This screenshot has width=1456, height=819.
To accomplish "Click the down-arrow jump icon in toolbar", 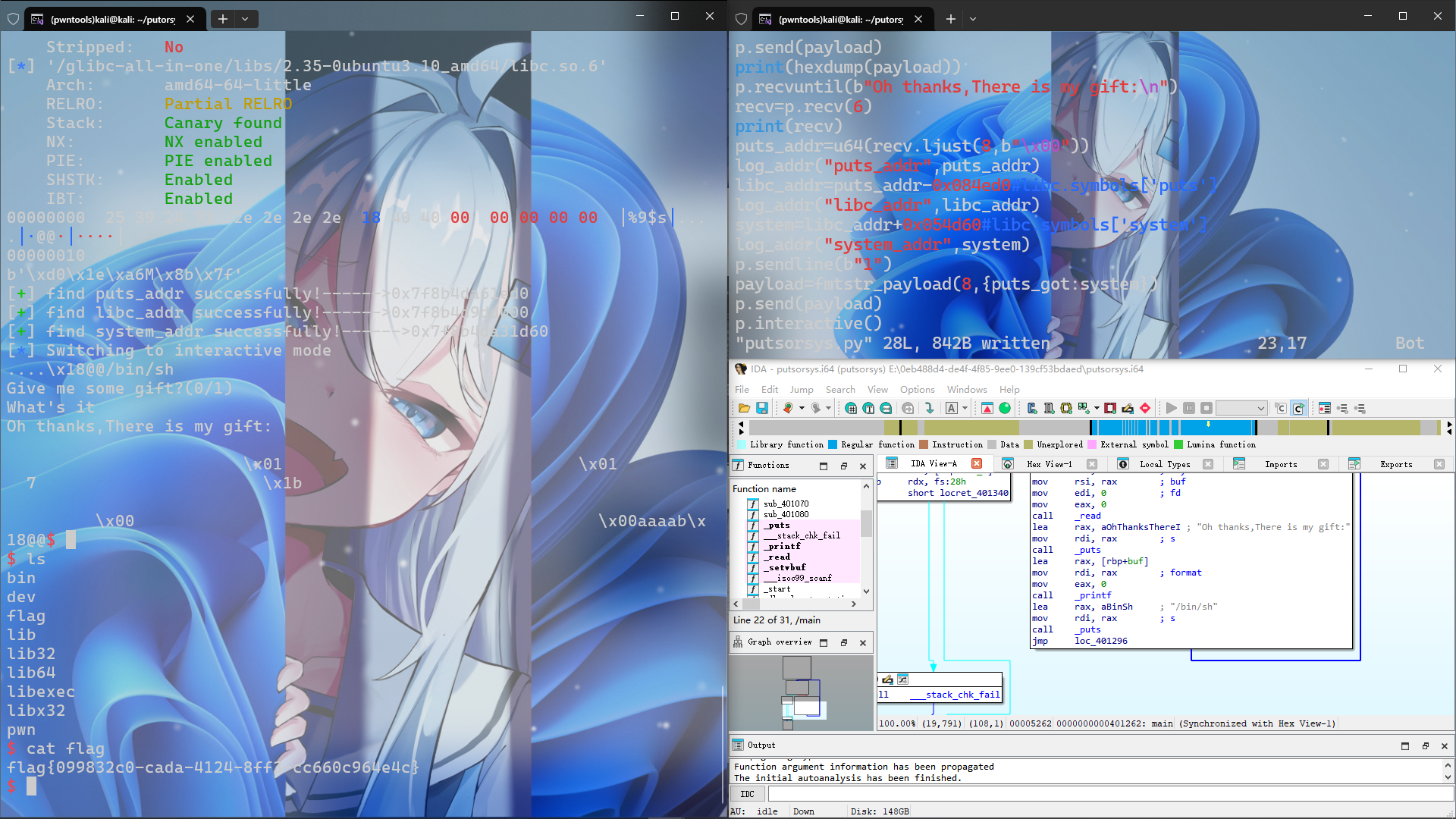I will point(930,408).
